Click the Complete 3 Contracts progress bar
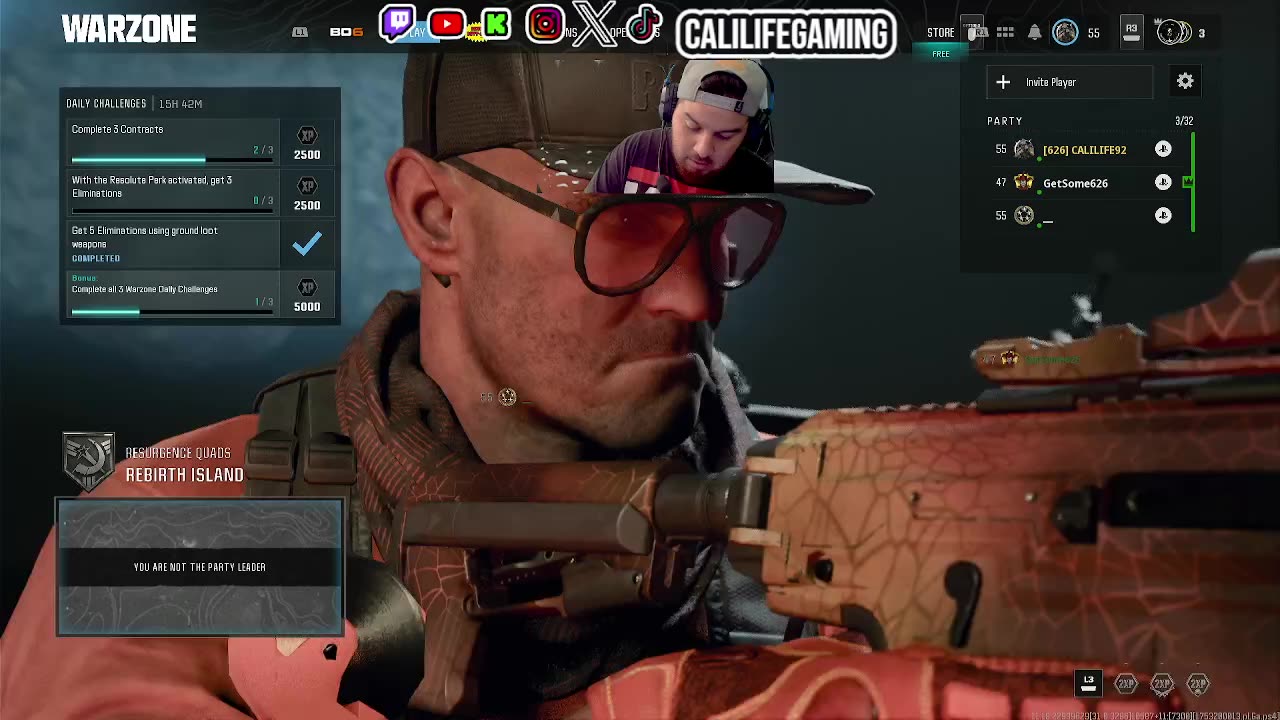The width and height of the screenshot is (1280, 720). pyautogui.click(x=172, y=160)
